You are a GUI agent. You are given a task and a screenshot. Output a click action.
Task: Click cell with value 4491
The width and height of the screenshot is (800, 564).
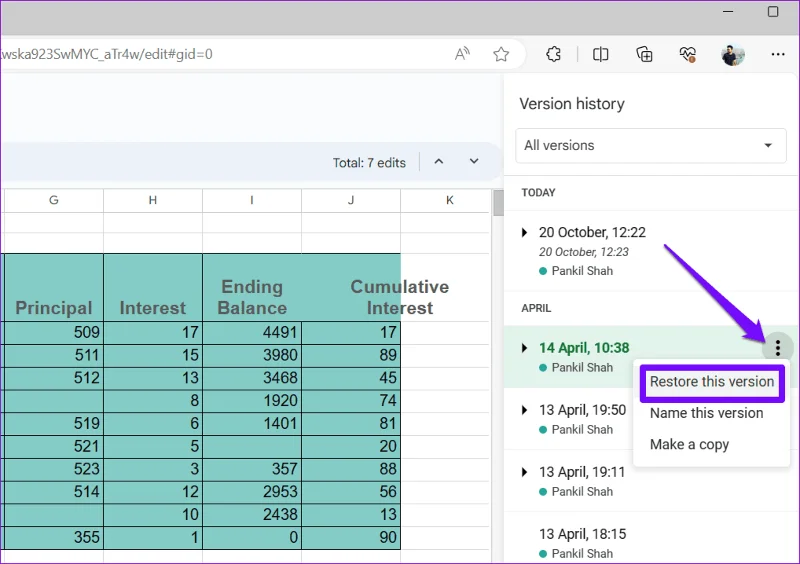(x=252, y=333)
